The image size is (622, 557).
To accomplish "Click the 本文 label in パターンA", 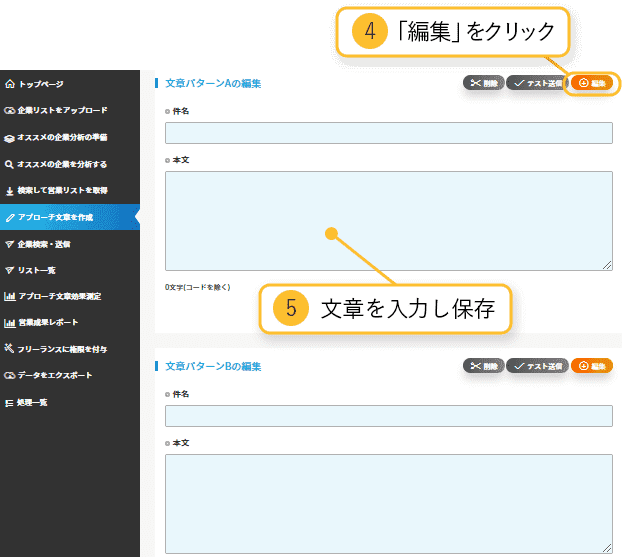I will coord(180,160).
